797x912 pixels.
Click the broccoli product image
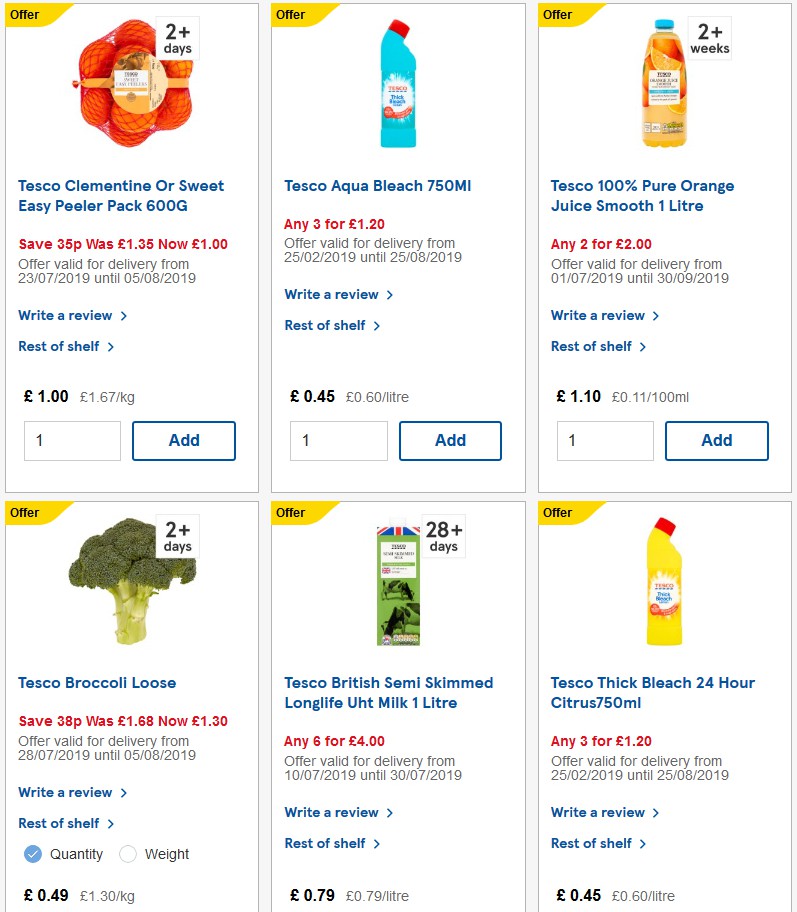click(x=128, y=580)
